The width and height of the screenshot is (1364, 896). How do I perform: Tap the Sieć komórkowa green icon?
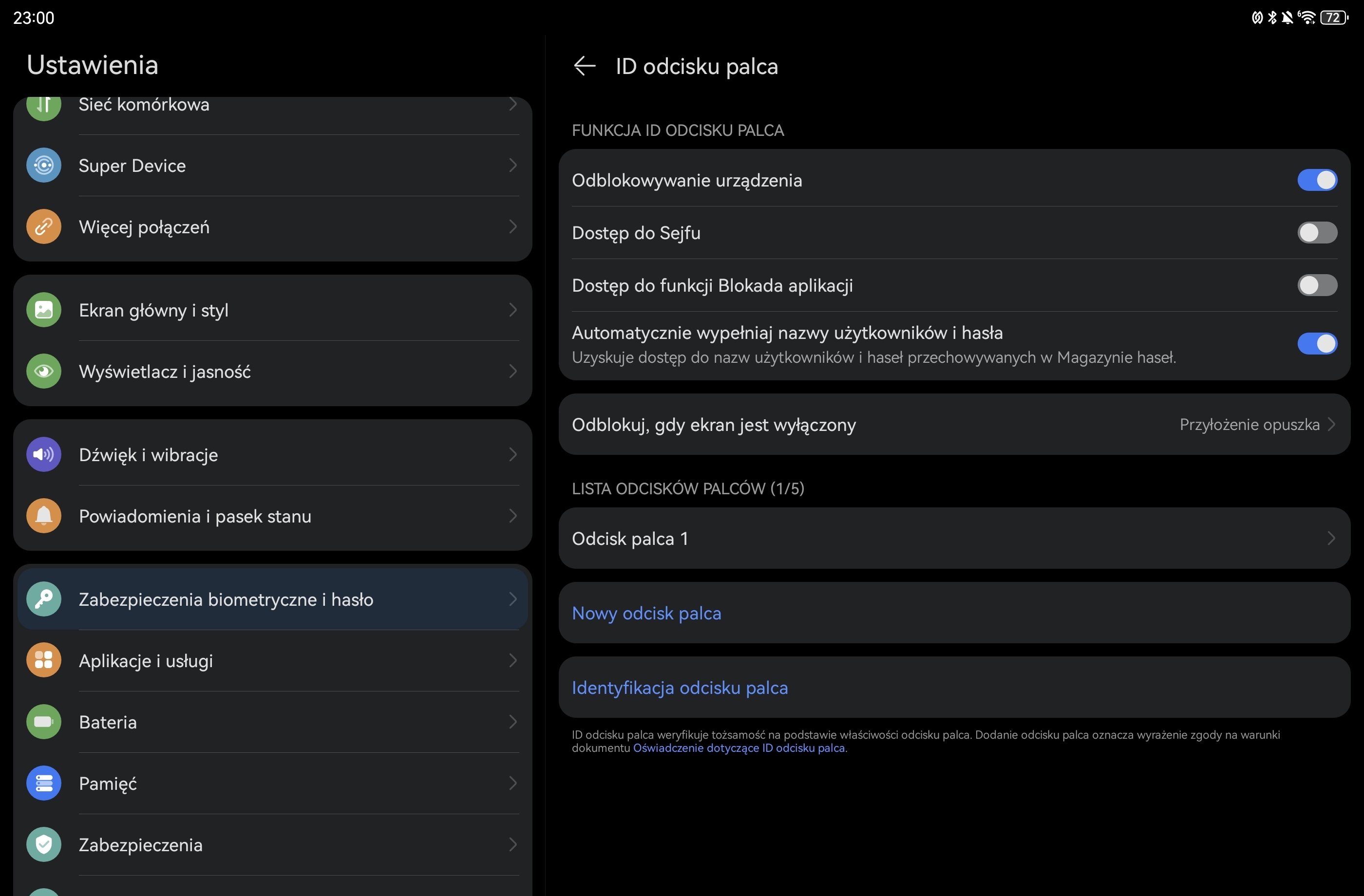[x=43, y=107]
